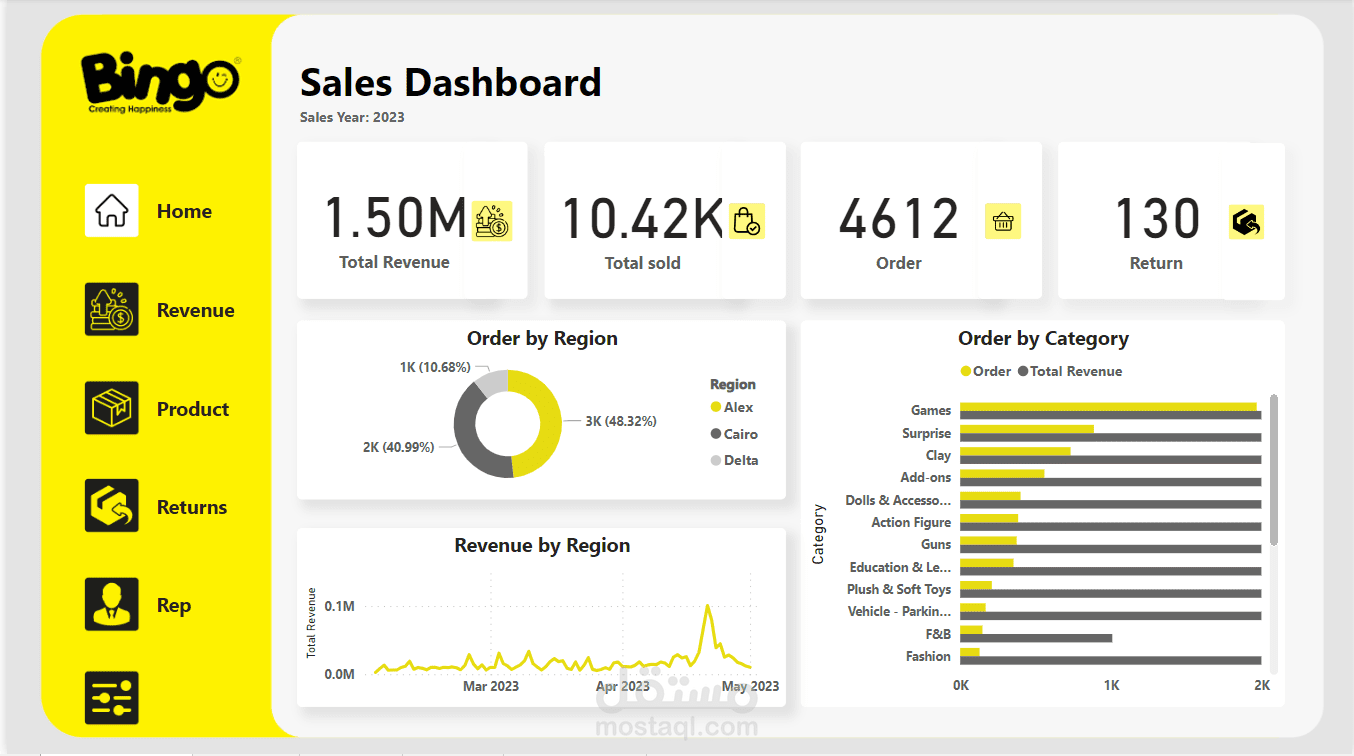Screen dimensions: 1354x756
Task: Click the shopping bag icon on Total sold card
Action: click(x=748, y=220)
